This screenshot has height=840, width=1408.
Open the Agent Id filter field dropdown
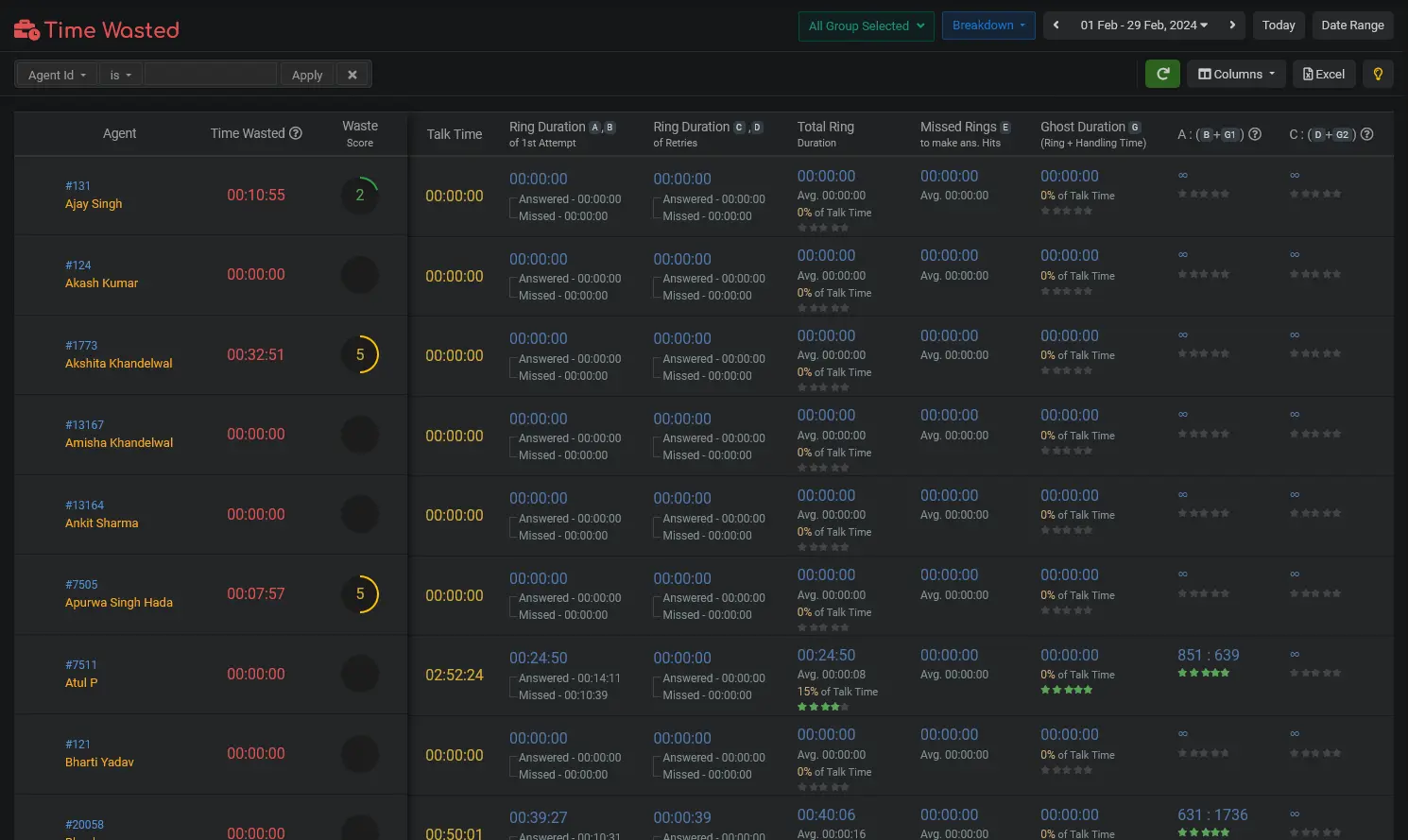point(57,75)
